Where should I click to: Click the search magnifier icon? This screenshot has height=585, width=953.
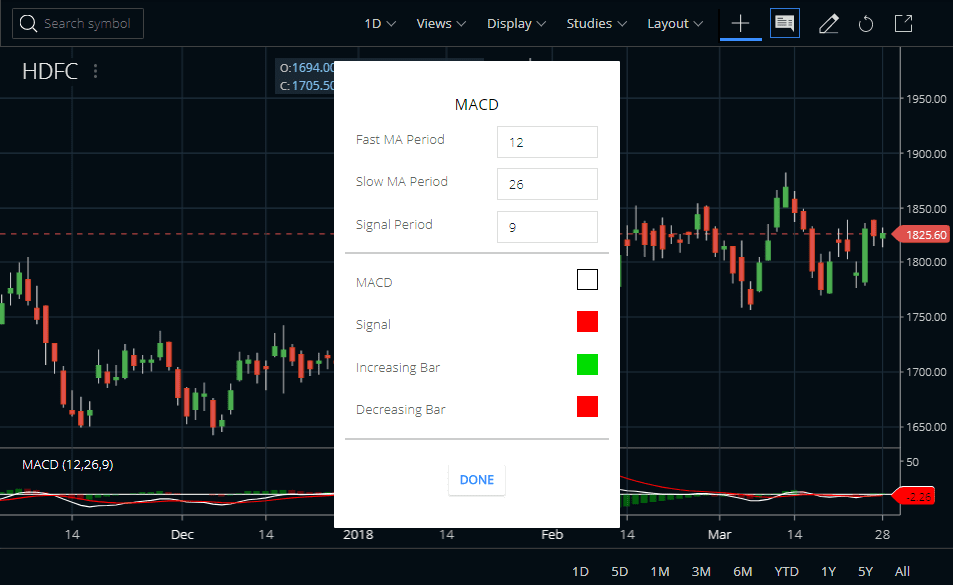tap(28, 24)
